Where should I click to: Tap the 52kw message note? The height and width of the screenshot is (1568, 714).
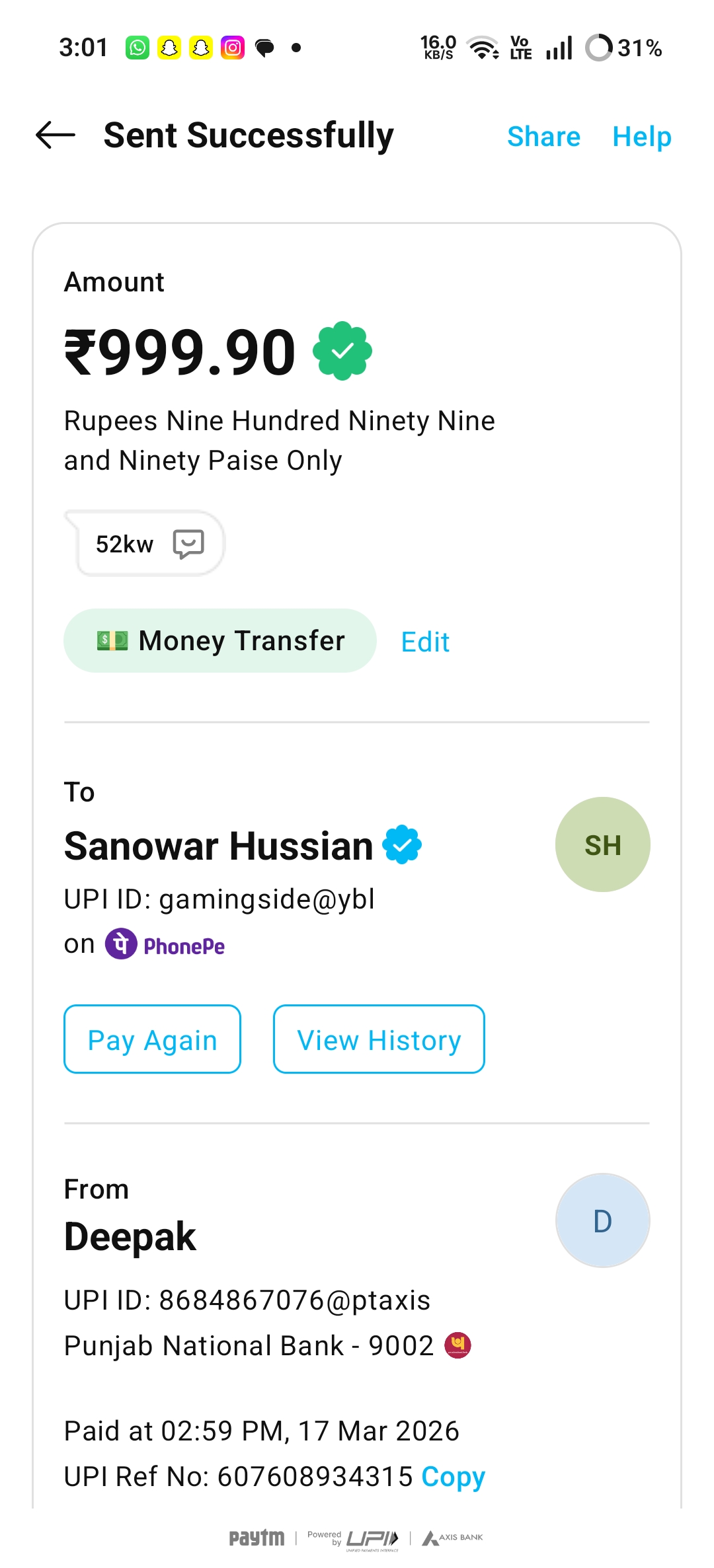coord(125,544)
